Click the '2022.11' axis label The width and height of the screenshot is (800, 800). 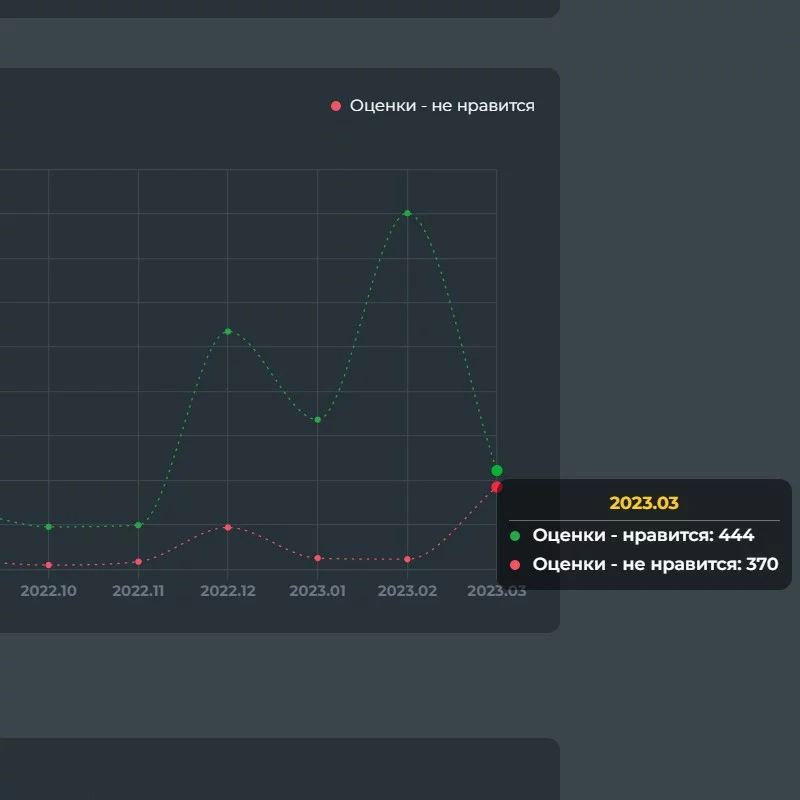click(x=138, y=591)
